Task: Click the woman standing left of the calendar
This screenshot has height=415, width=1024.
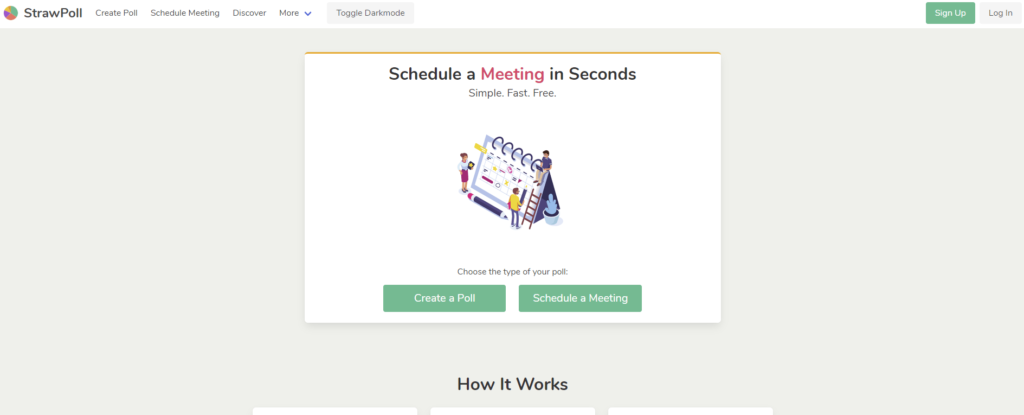Action: (464, 172)
